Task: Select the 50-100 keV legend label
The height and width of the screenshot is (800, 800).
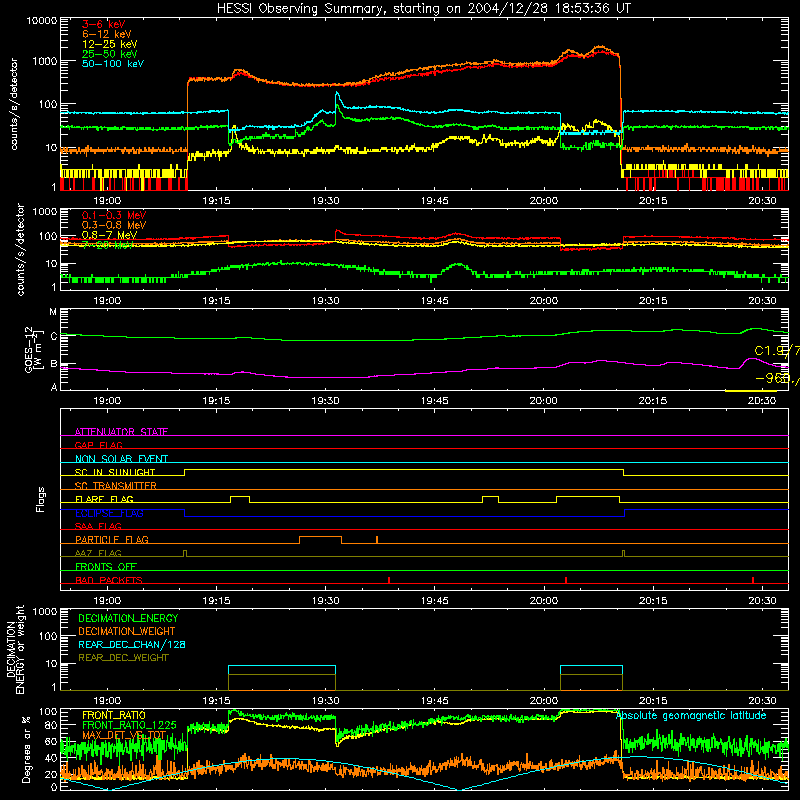Action: click(113, 64)
